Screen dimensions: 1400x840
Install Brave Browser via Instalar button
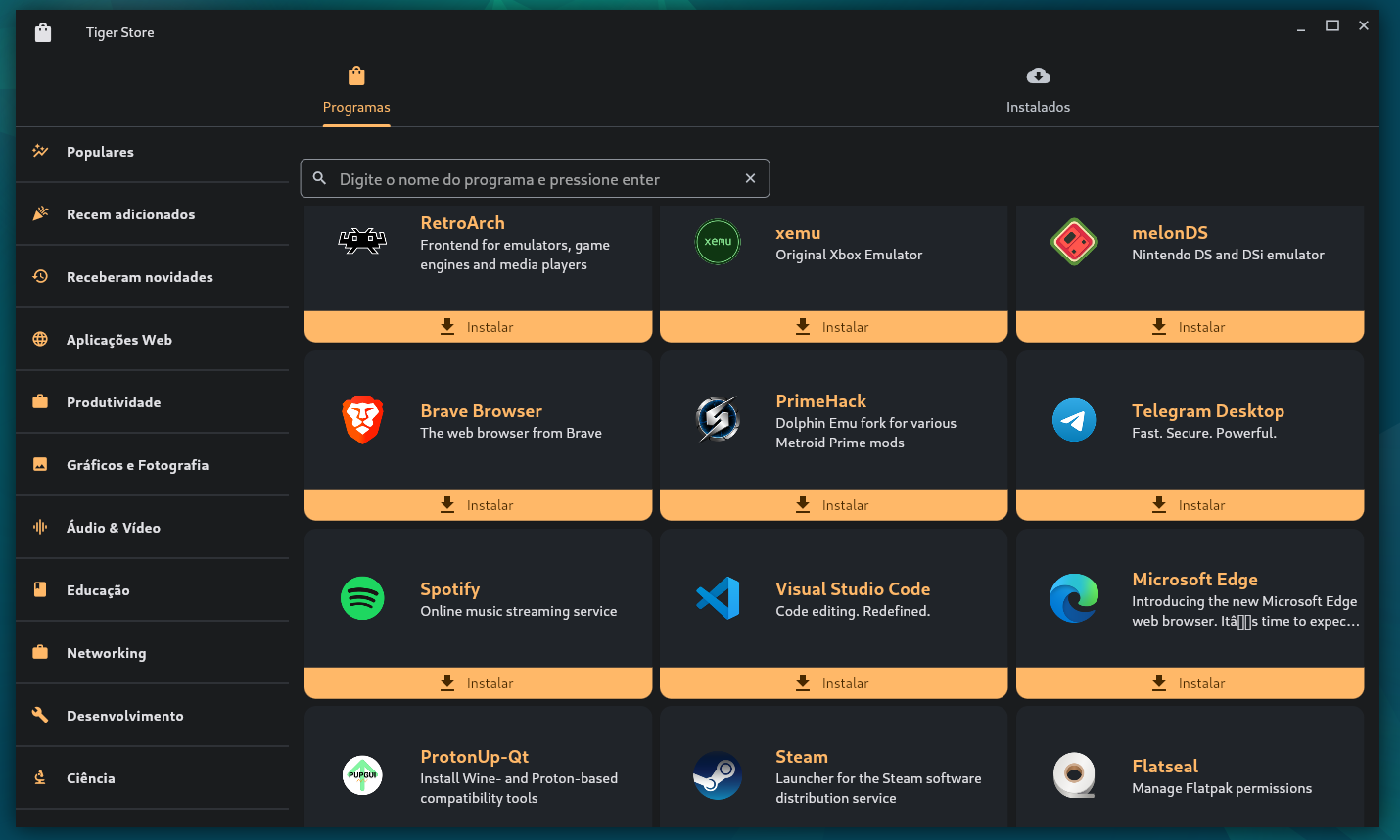coord(478,505)
